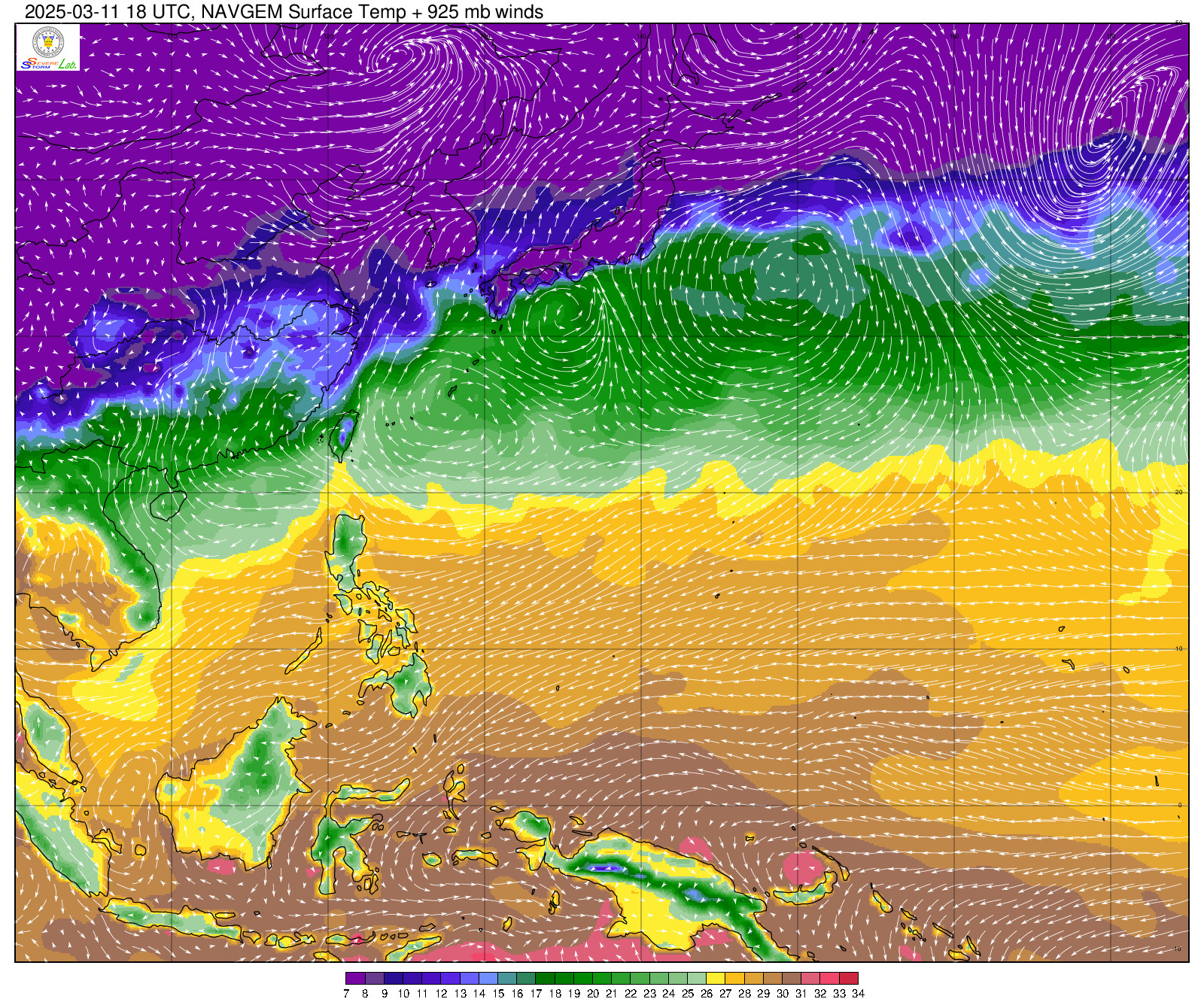1204x1008 pixels.
Task: Choose the teal swatch between 15 and 16
Action: tap(507, 979)
